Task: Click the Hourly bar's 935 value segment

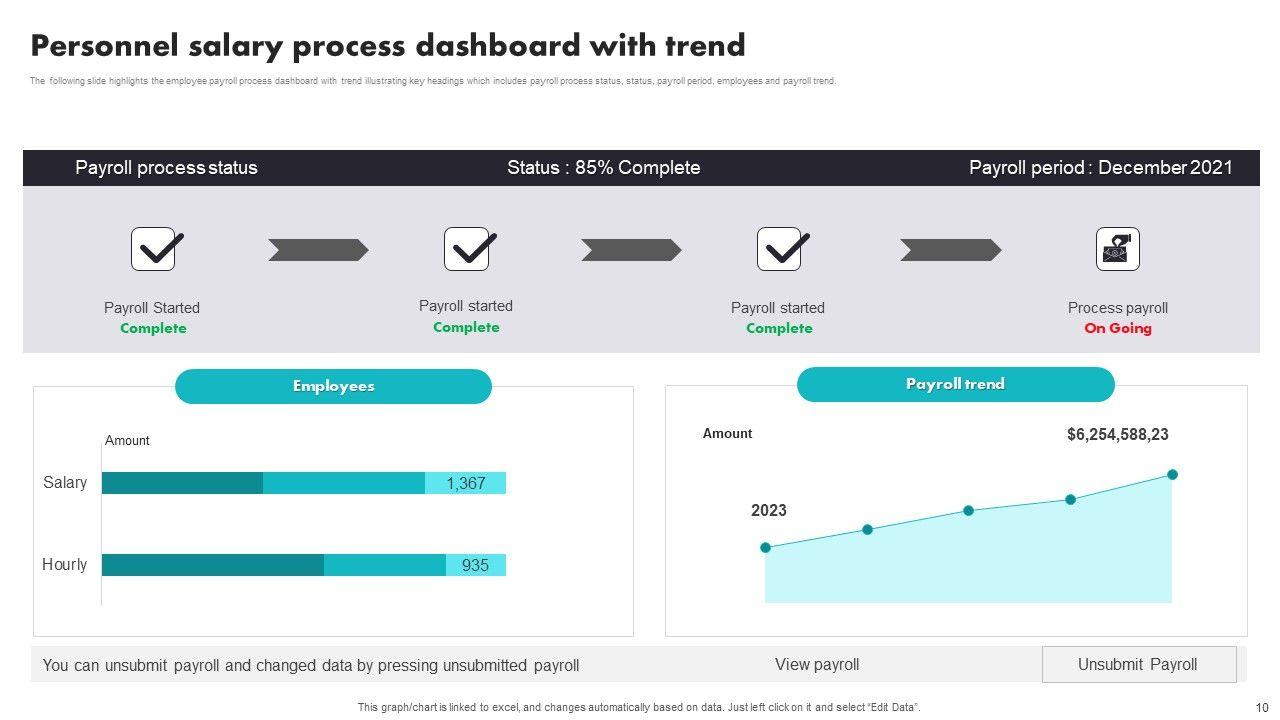Action: [476, 565]
